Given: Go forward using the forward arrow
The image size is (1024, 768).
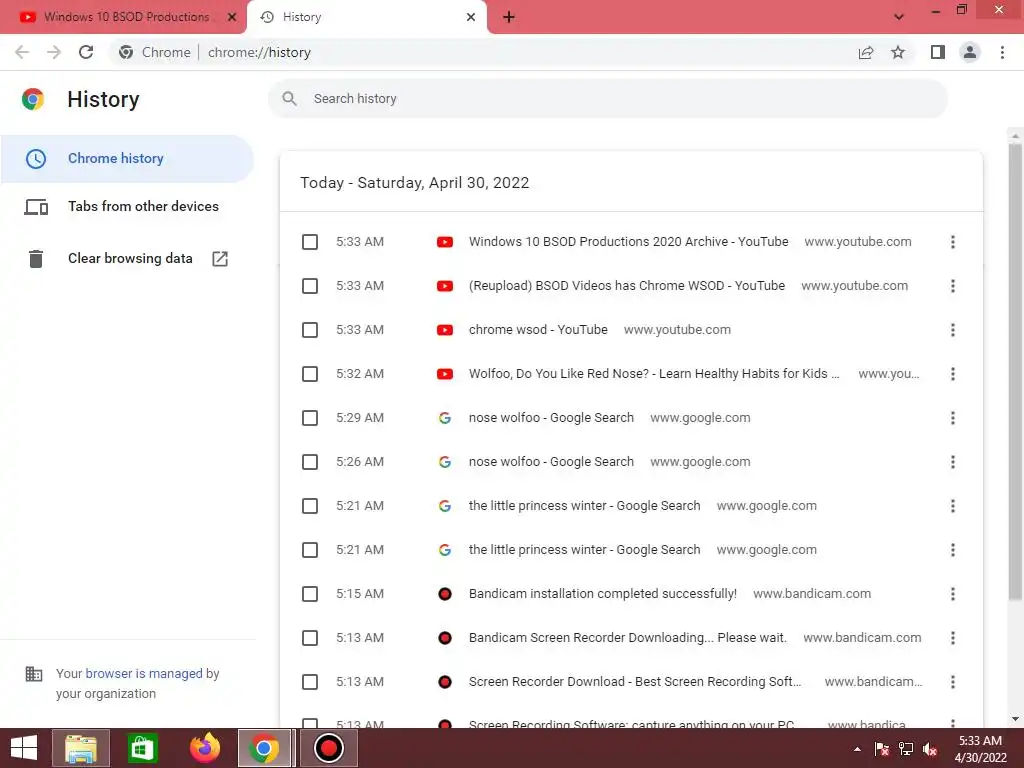Looking at the screenshot, I should 54,52.
